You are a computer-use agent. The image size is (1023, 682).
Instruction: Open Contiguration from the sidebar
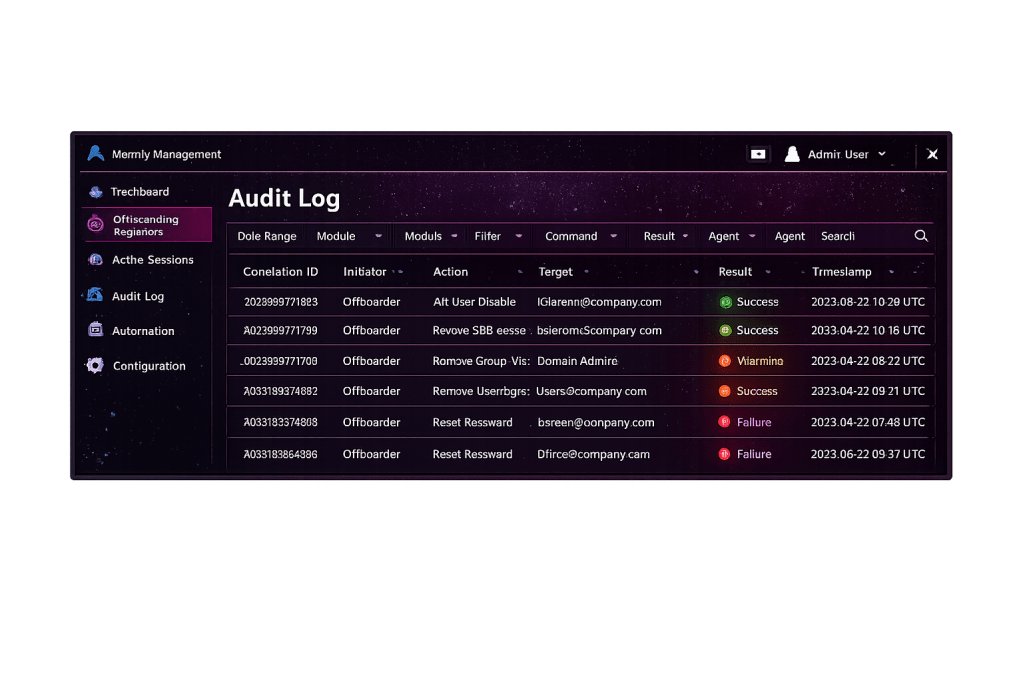(149, 366)
